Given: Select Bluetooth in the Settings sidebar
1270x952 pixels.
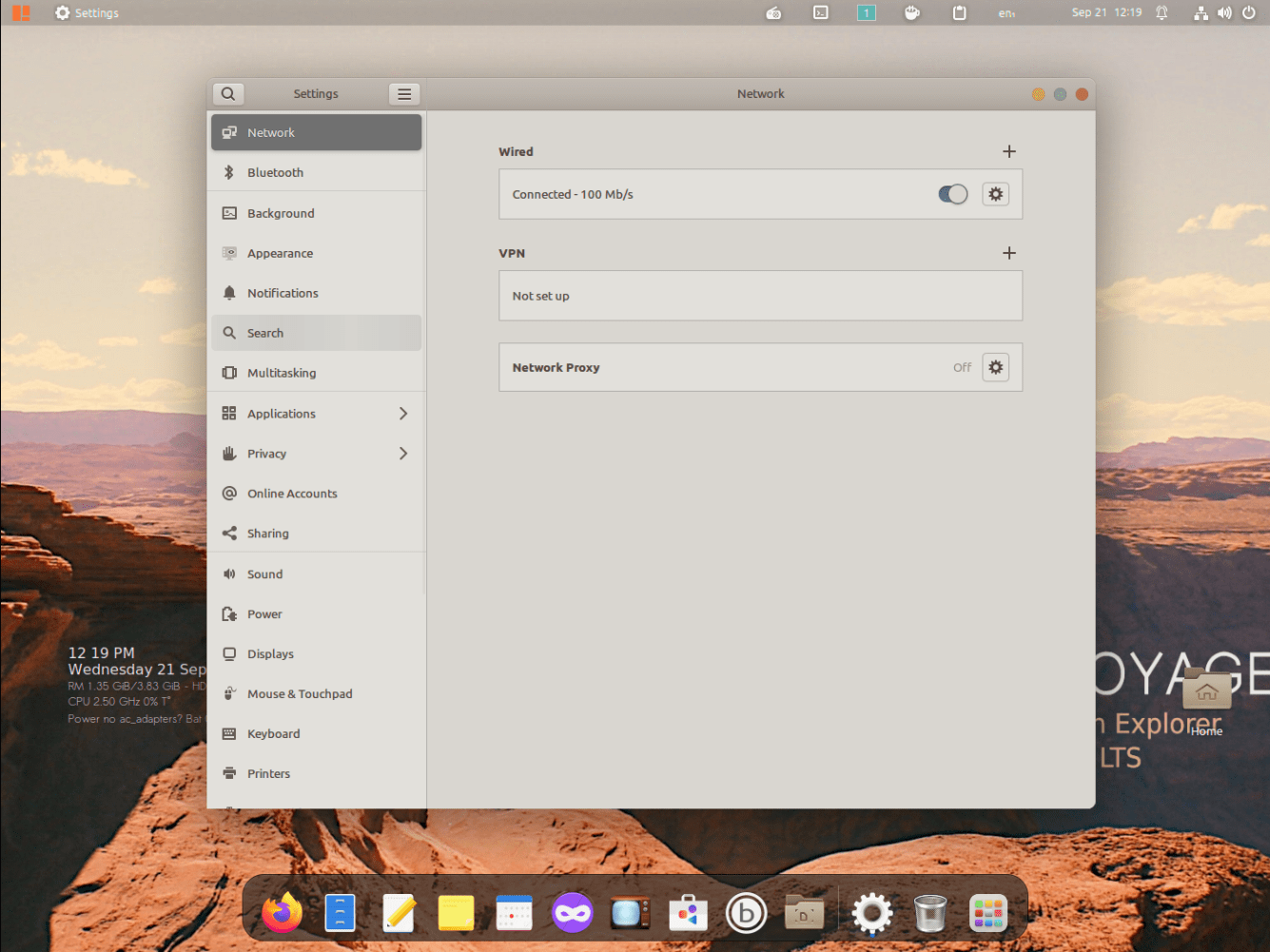Looking at the screenshot, I should tap(276, 172).
